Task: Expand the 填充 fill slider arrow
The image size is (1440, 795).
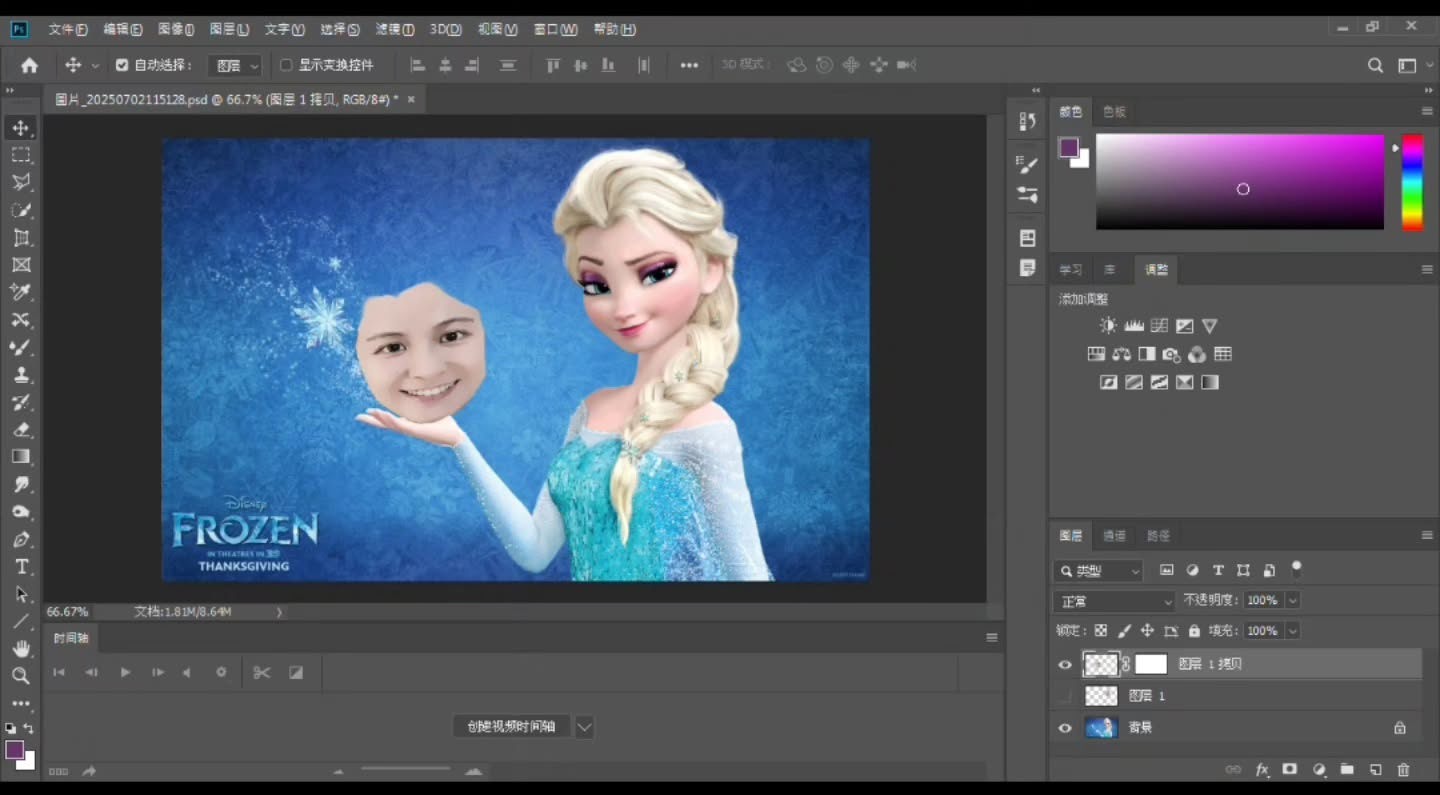Action: pyautogui.click(x=1292, y=631)
